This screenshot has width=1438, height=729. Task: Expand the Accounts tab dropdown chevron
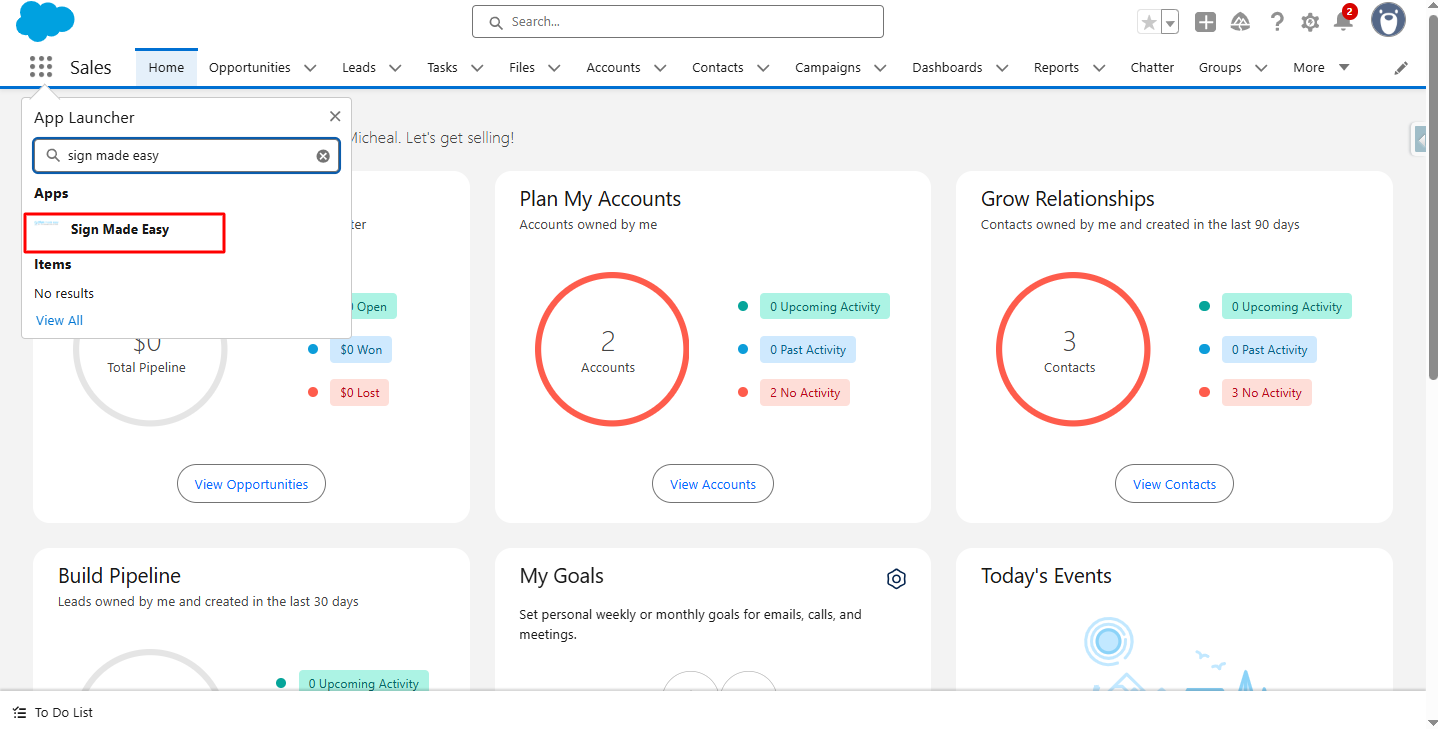coord(660,68)
